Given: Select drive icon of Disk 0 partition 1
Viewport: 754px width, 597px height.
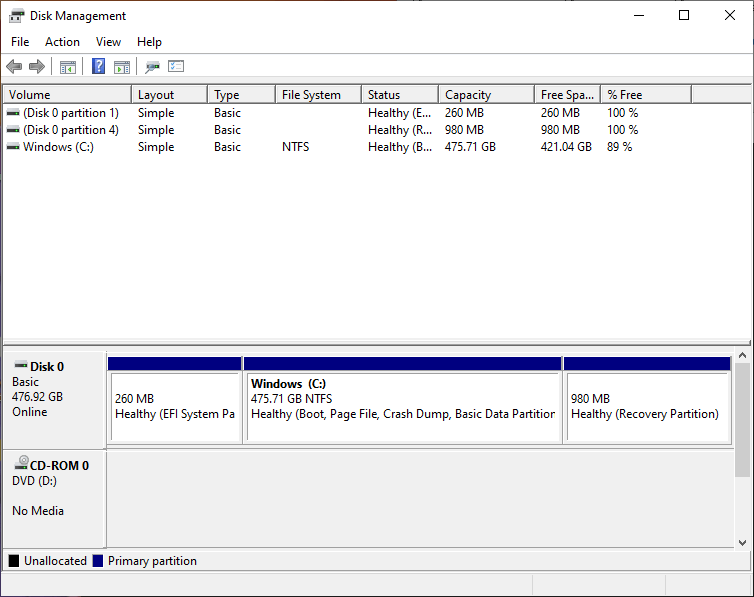Looking at the screenshot, I should pyautogui.click(x=13, y=112).
